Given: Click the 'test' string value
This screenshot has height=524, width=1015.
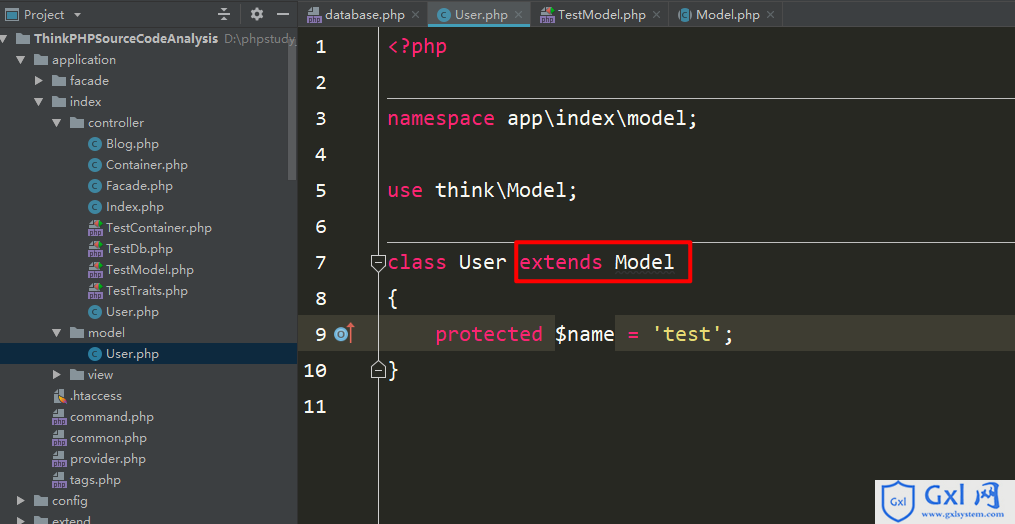Looking at the screenshot, I should pos(686,334).
